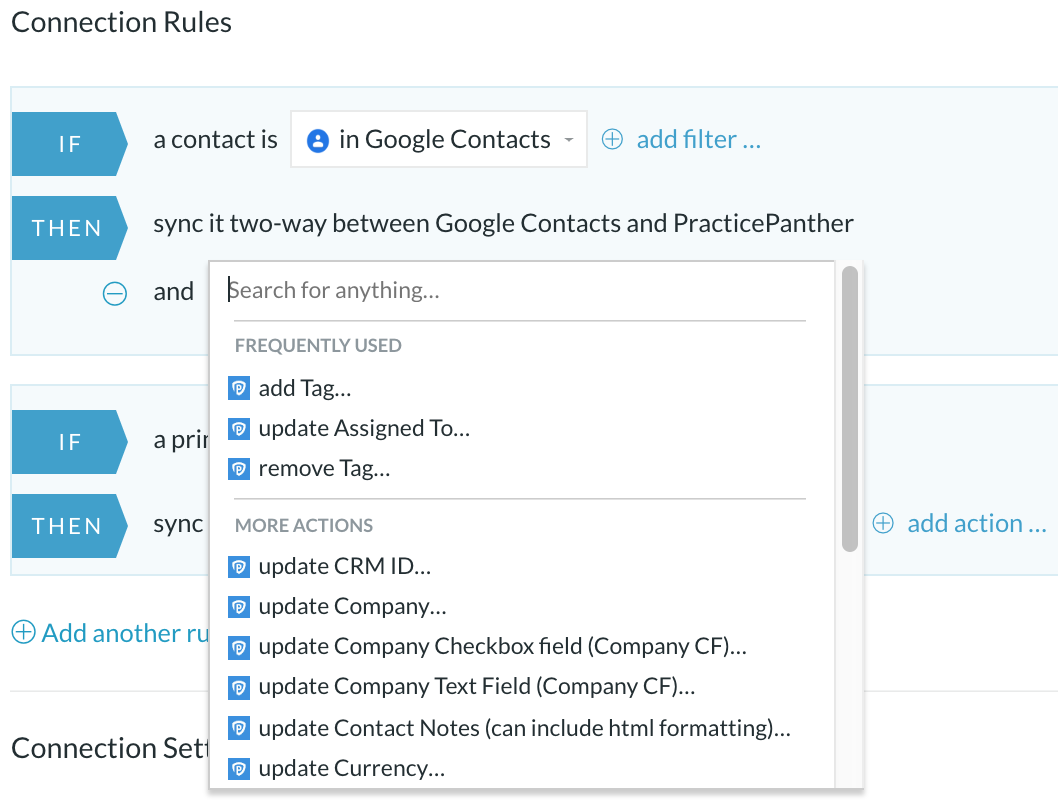Click the 'sync it two-way between Google Contacts and PracticePanther' text
Screen dimensions: 1058x802
coord(503,223)
